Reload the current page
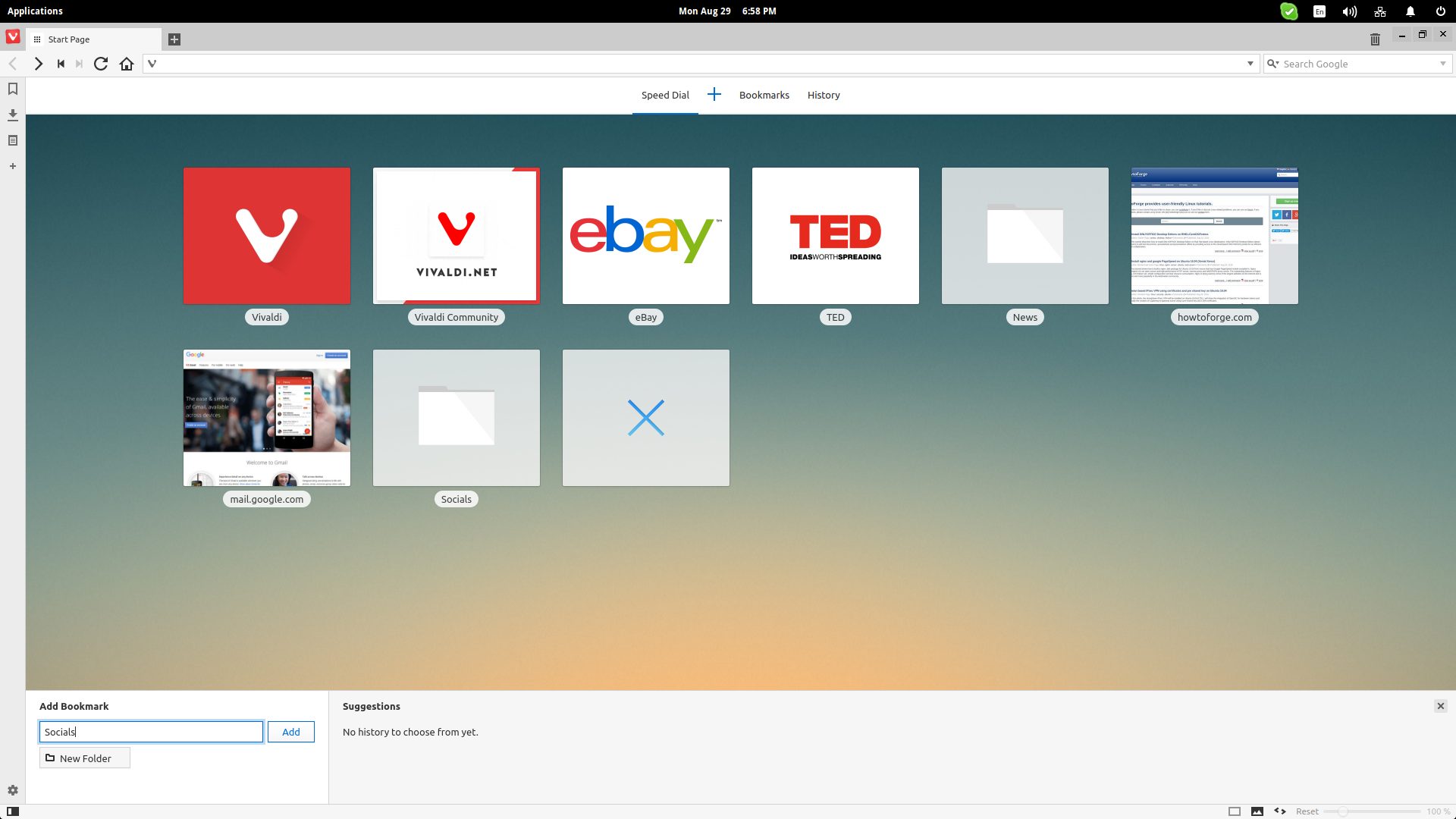Viewport: 1456px width, 819px height. (101, 64)
